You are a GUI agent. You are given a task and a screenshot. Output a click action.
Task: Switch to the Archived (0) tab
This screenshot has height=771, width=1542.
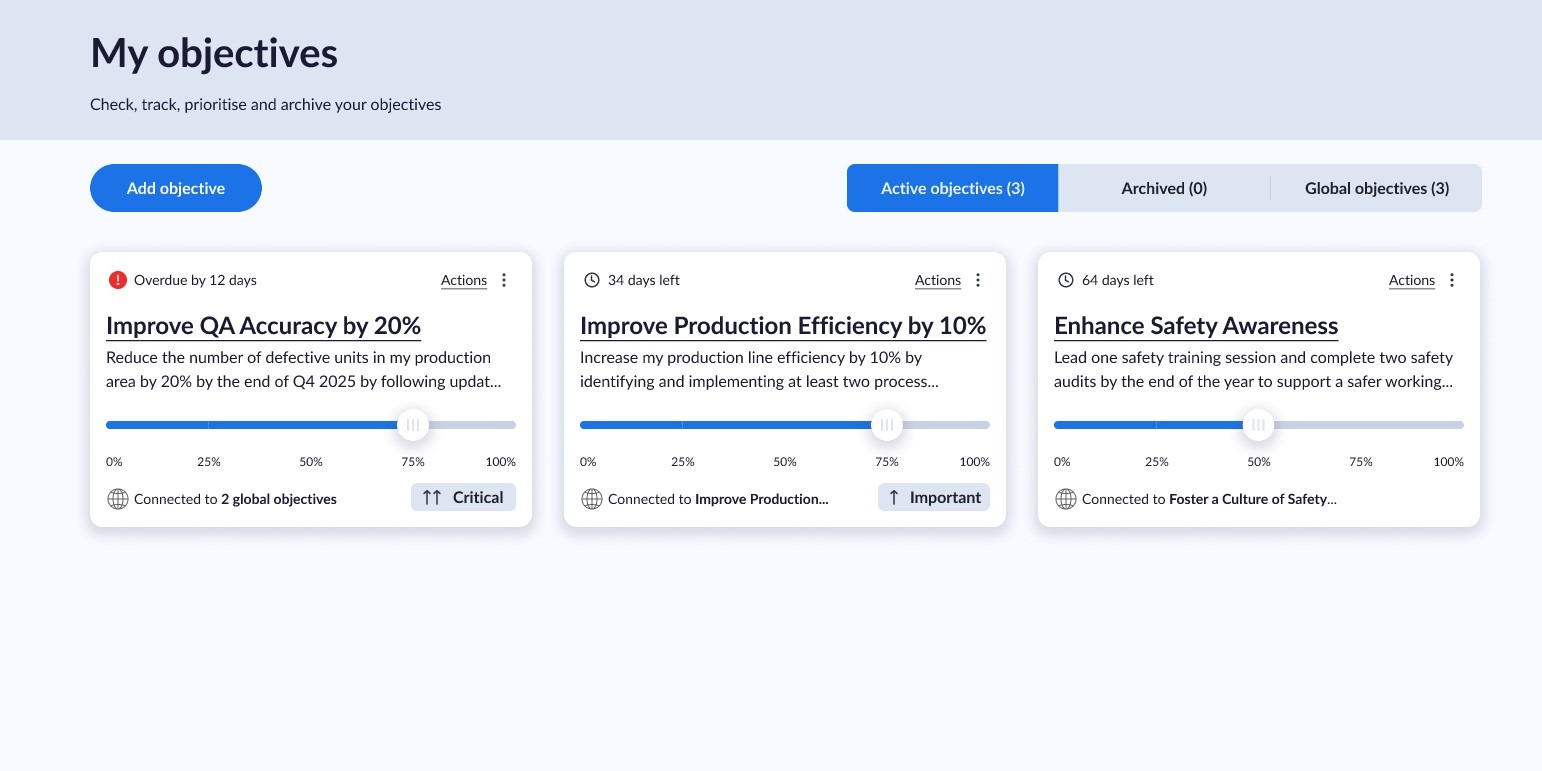[x=1164, y=188]
